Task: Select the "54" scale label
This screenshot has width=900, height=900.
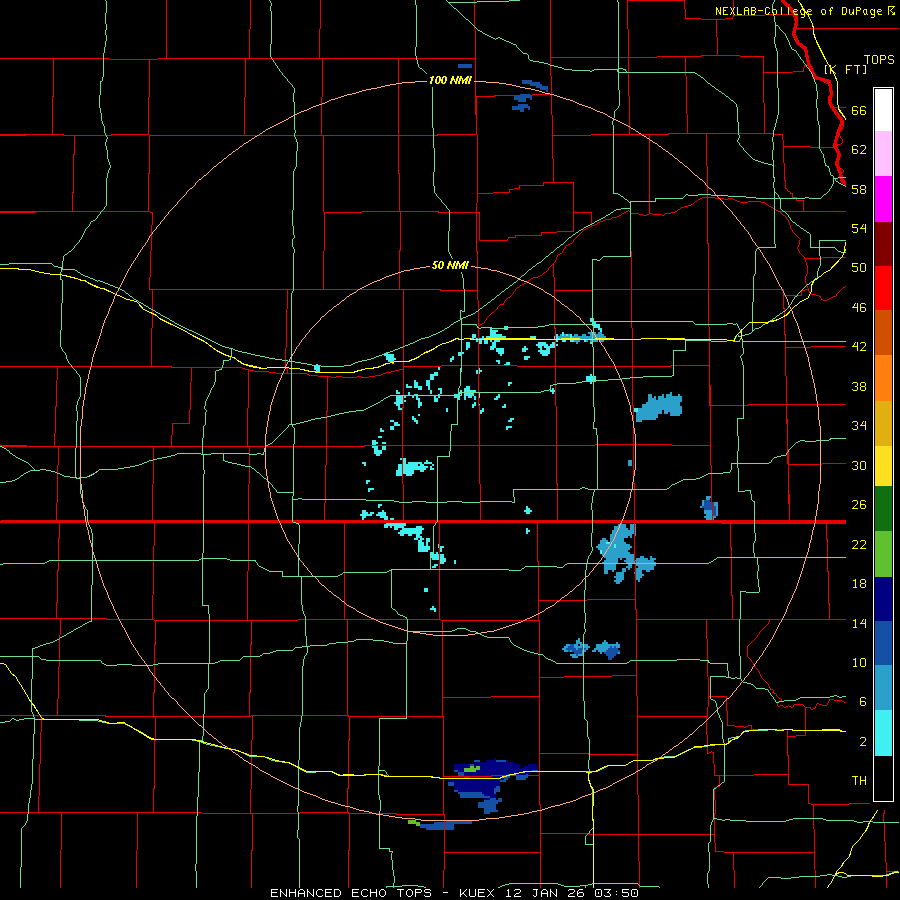Action: click(x=859, y=228)
